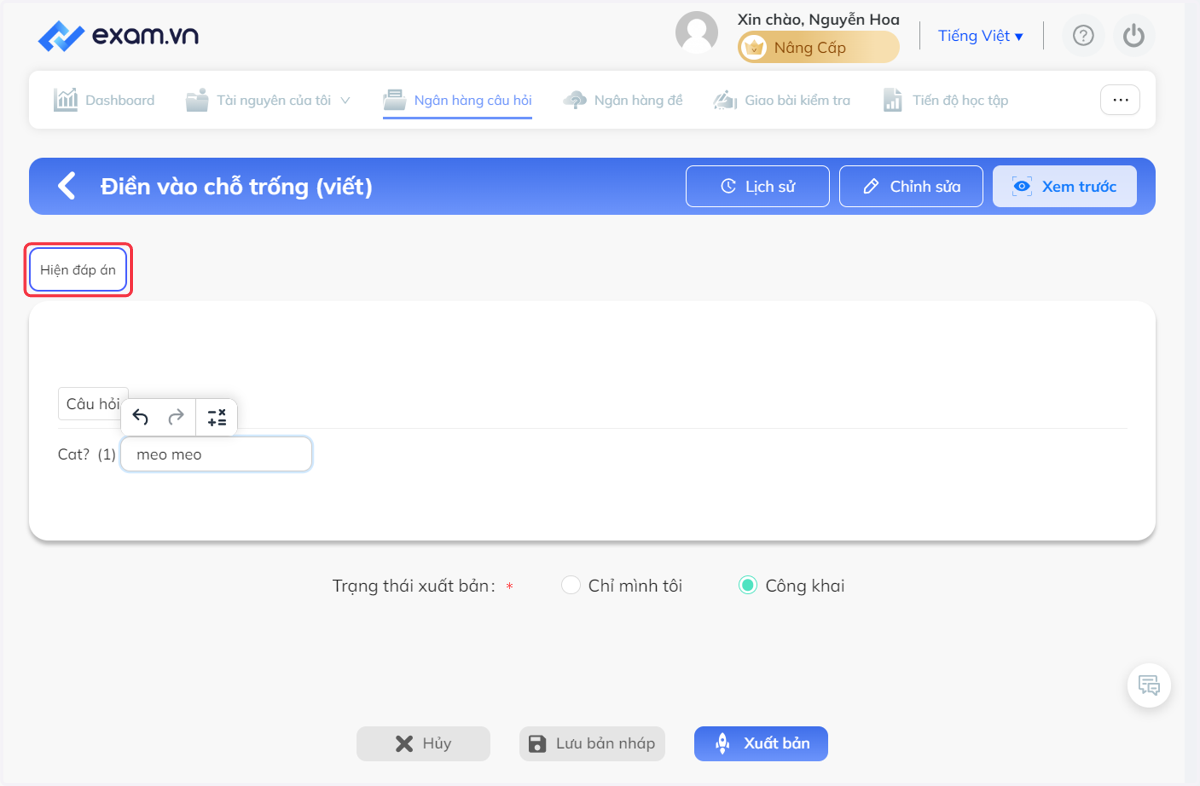Click the Điền vào chỗ trống title
1200x786 pixels.
tap(236, 186)
